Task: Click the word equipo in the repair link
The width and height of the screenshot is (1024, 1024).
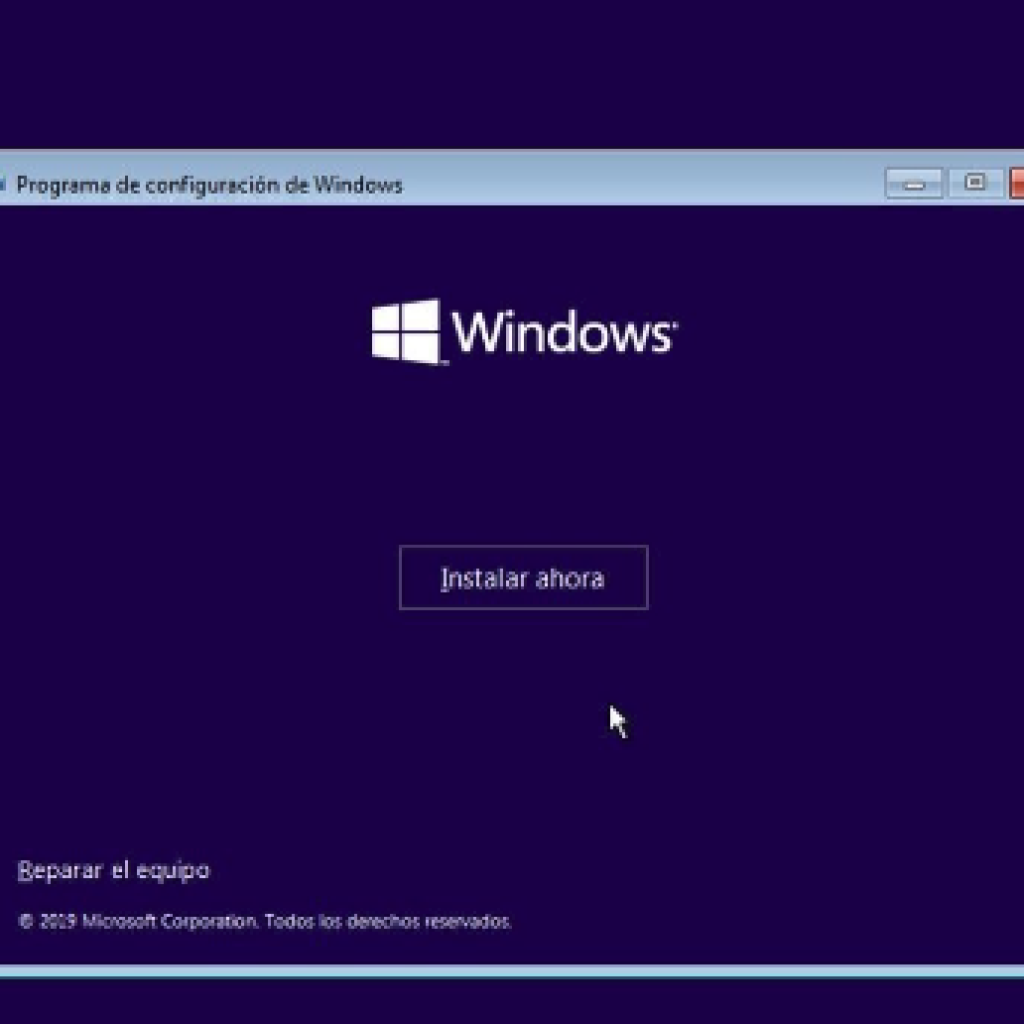Action: (176, 871)
